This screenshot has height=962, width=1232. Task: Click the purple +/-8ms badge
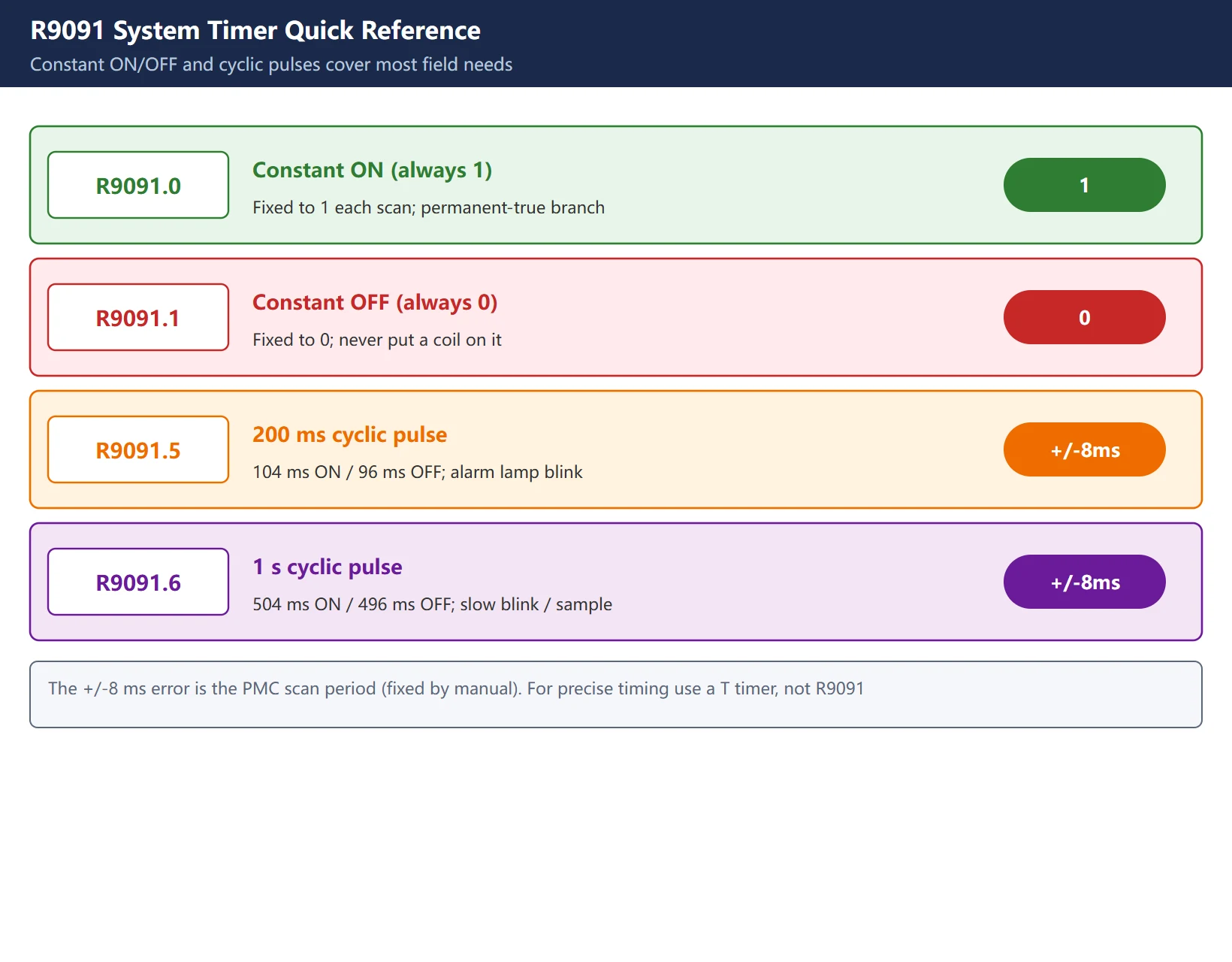[x=1084, y=582]
